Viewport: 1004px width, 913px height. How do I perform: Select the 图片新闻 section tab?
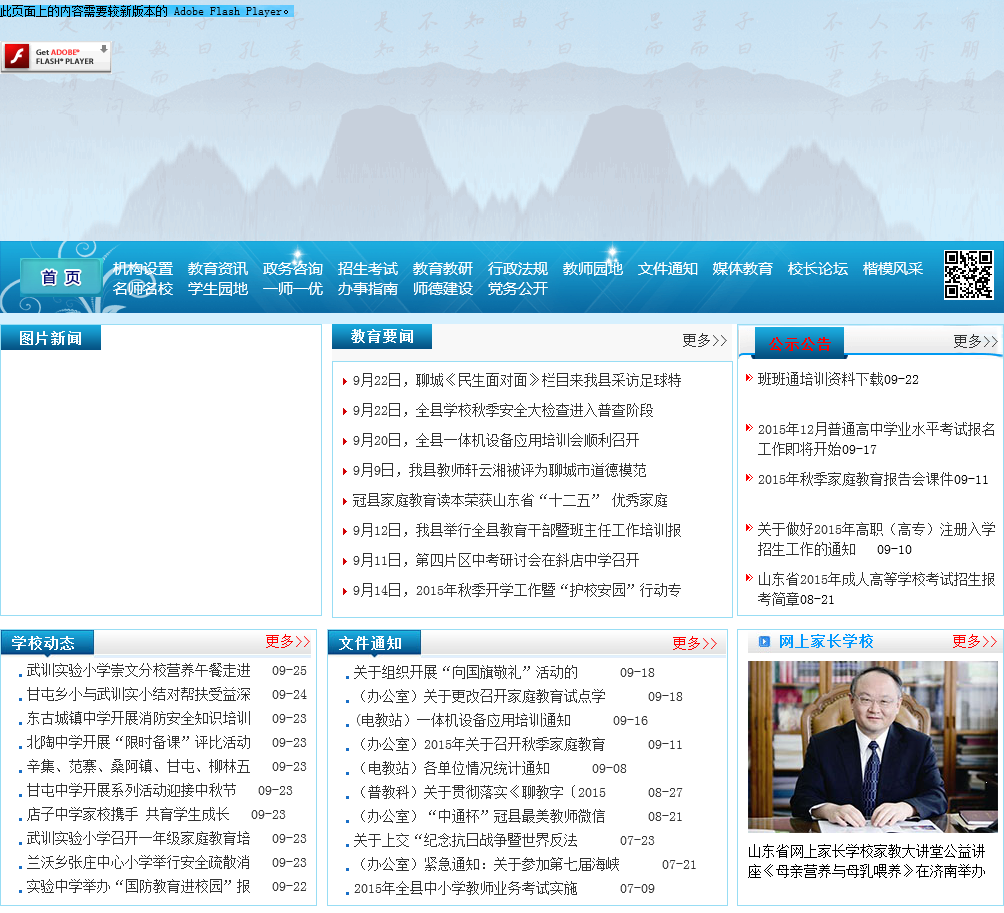click(51, 338)
